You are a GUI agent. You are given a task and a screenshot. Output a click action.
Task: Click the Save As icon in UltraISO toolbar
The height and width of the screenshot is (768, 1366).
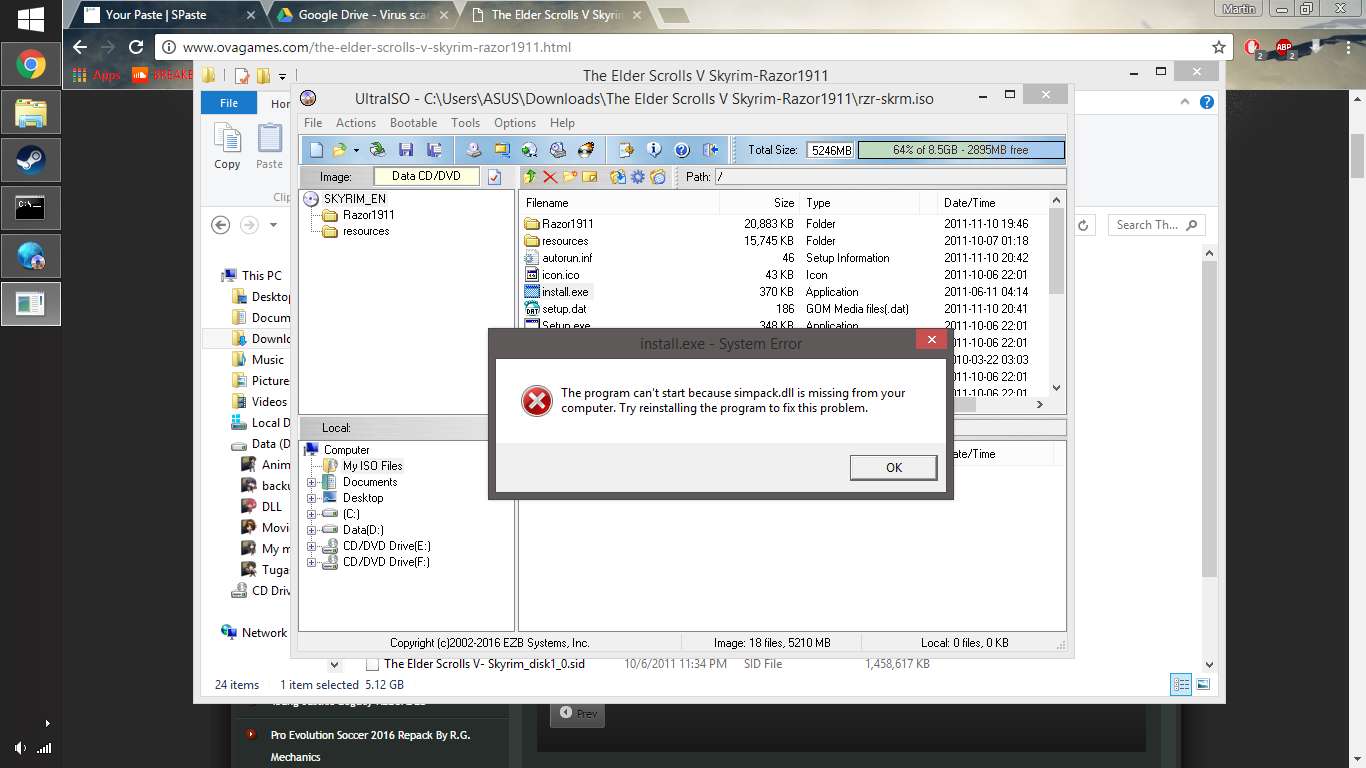click(434, 150)
